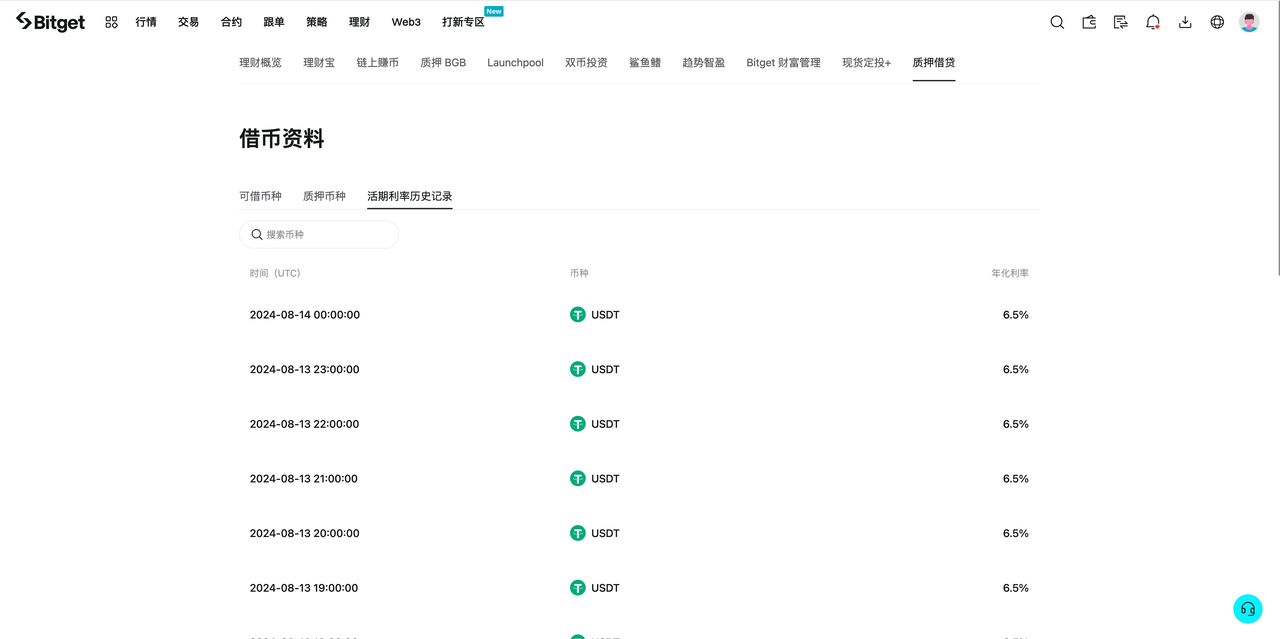The width and height of the screenshot is (1280, 639).
Task: Open the 合约 futures menu
Action: click(231, 22)
